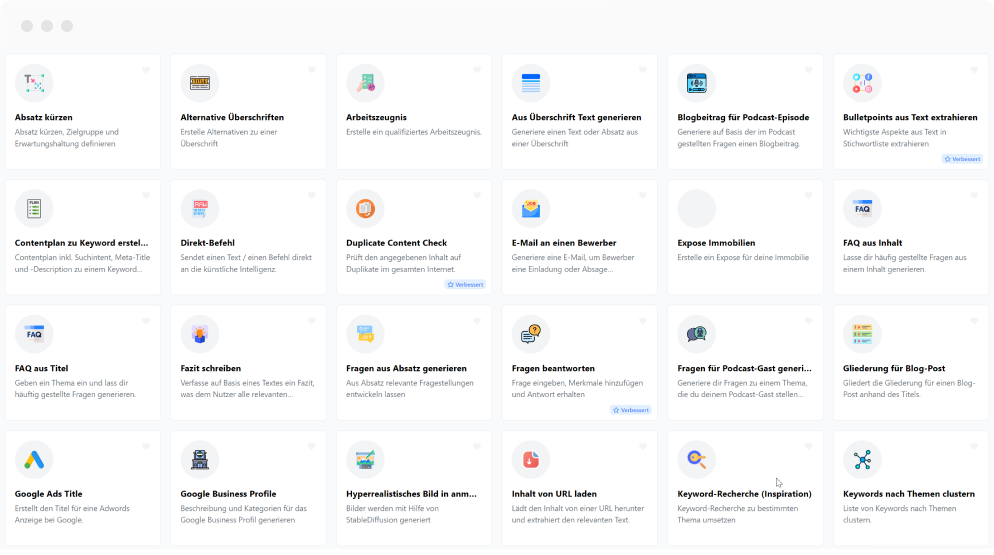Click the Google Business Profile icon
The height and width of the screenshot is (555, 994).
(200, 460)
